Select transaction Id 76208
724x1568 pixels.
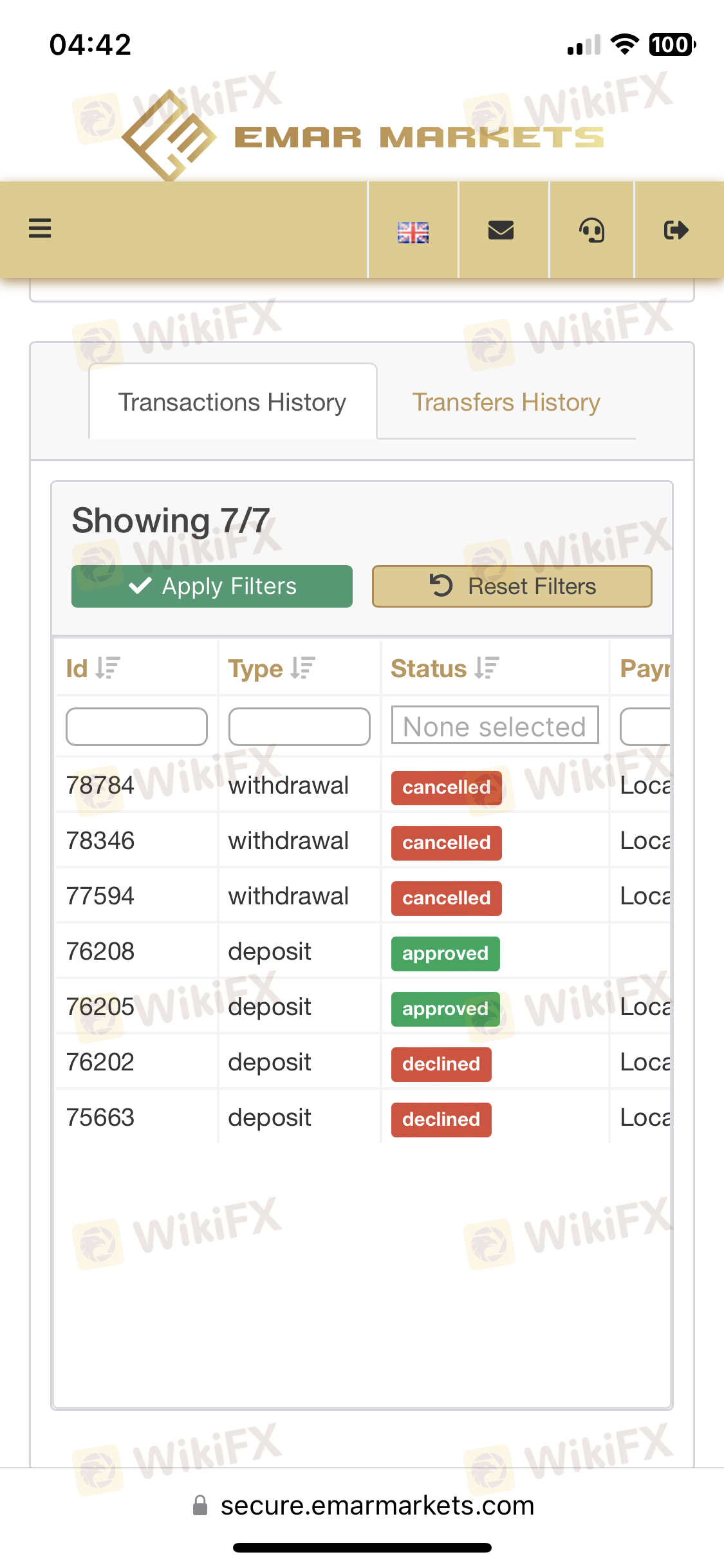point(100,951)
